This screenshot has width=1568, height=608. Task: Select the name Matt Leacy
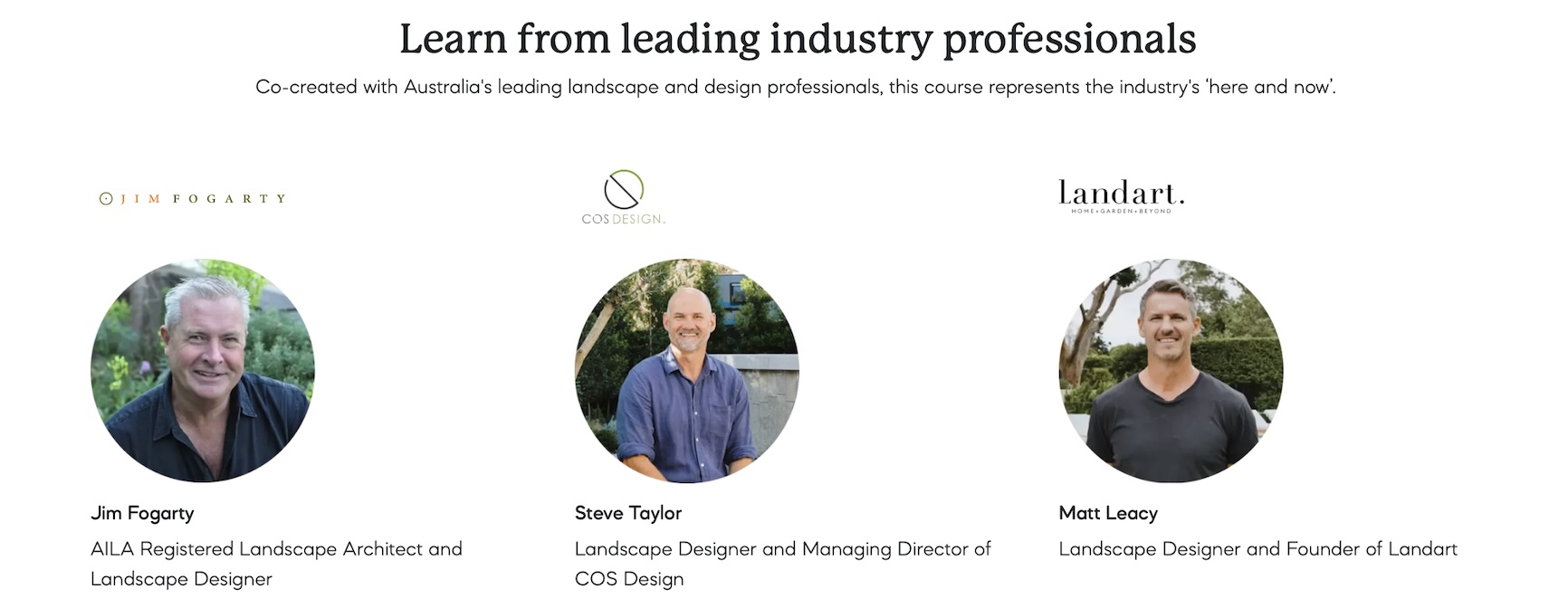pos(1108,513)
